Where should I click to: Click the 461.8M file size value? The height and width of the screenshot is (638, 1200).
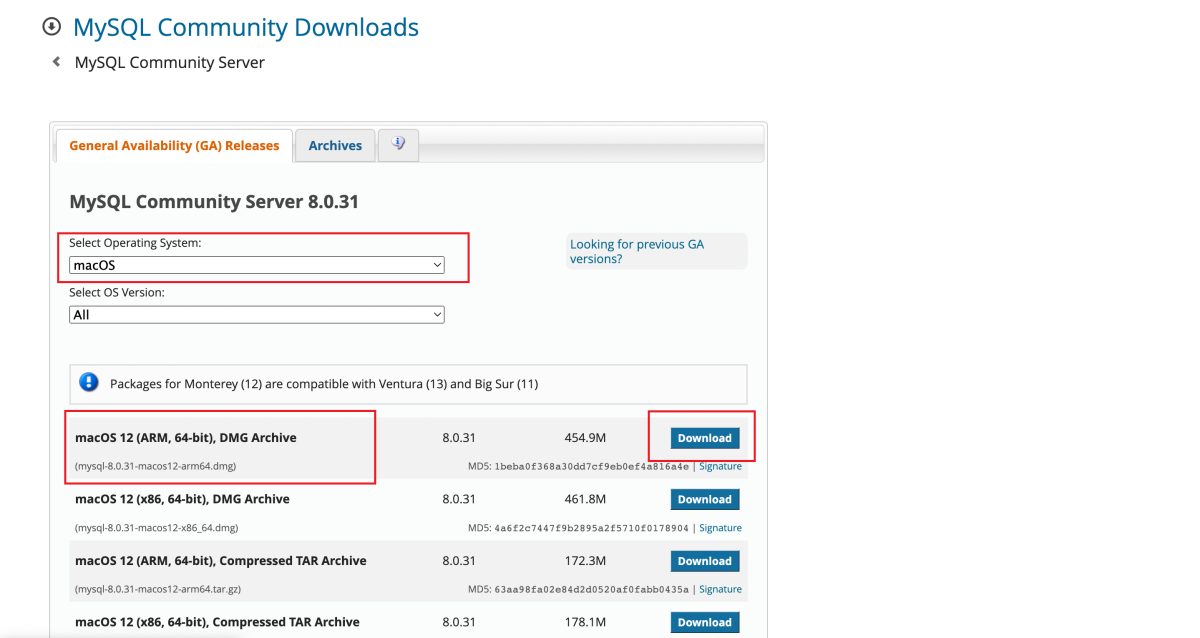tap(585, 499)
